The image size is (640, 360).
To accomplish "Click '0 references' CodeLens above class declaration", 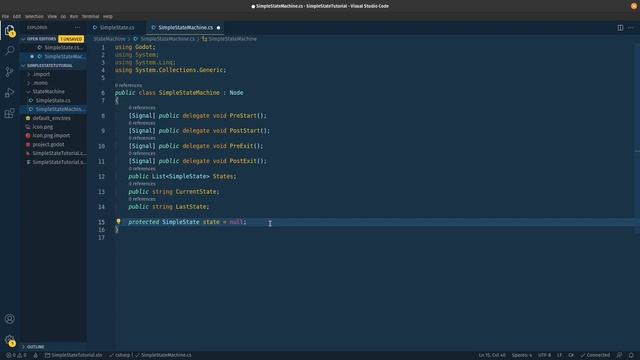I will [128, 85].
